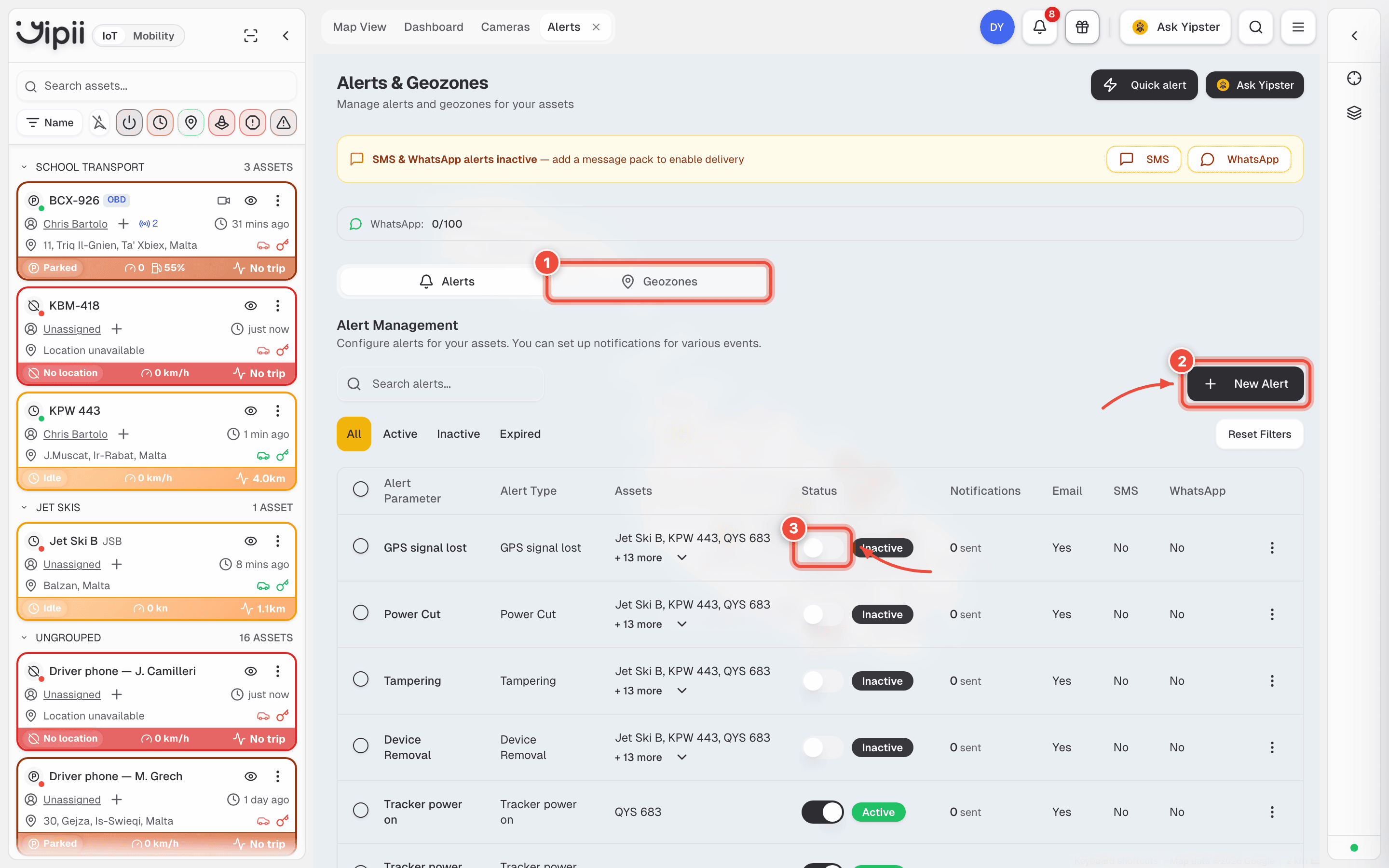1389x868 pixels.
Task: Click the crosshair locate icon
Action: [x=1354, y=78]
